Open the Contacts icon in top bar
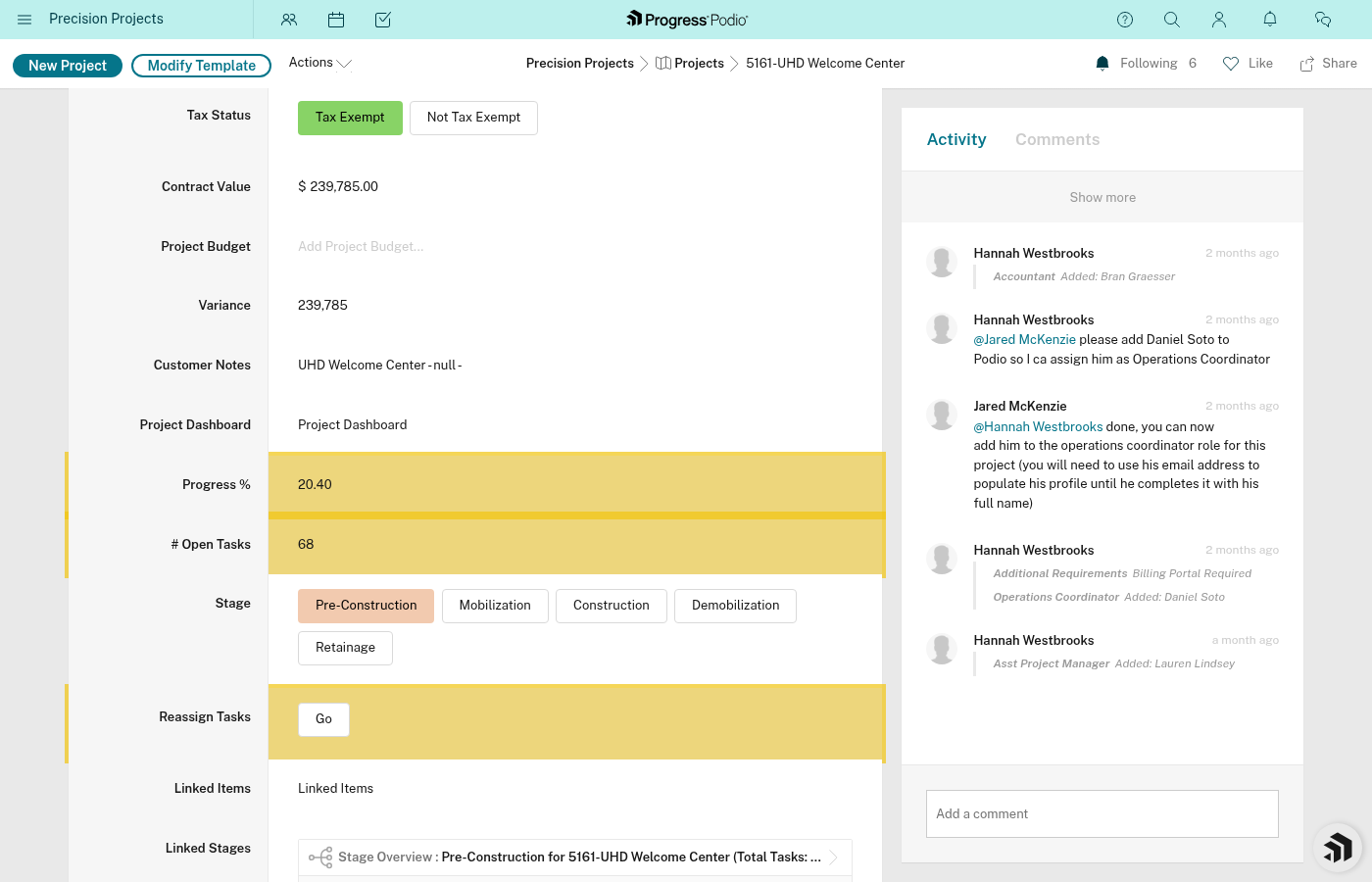The image size is (1372, 882). pyautogui.click(x=289, y=20)
